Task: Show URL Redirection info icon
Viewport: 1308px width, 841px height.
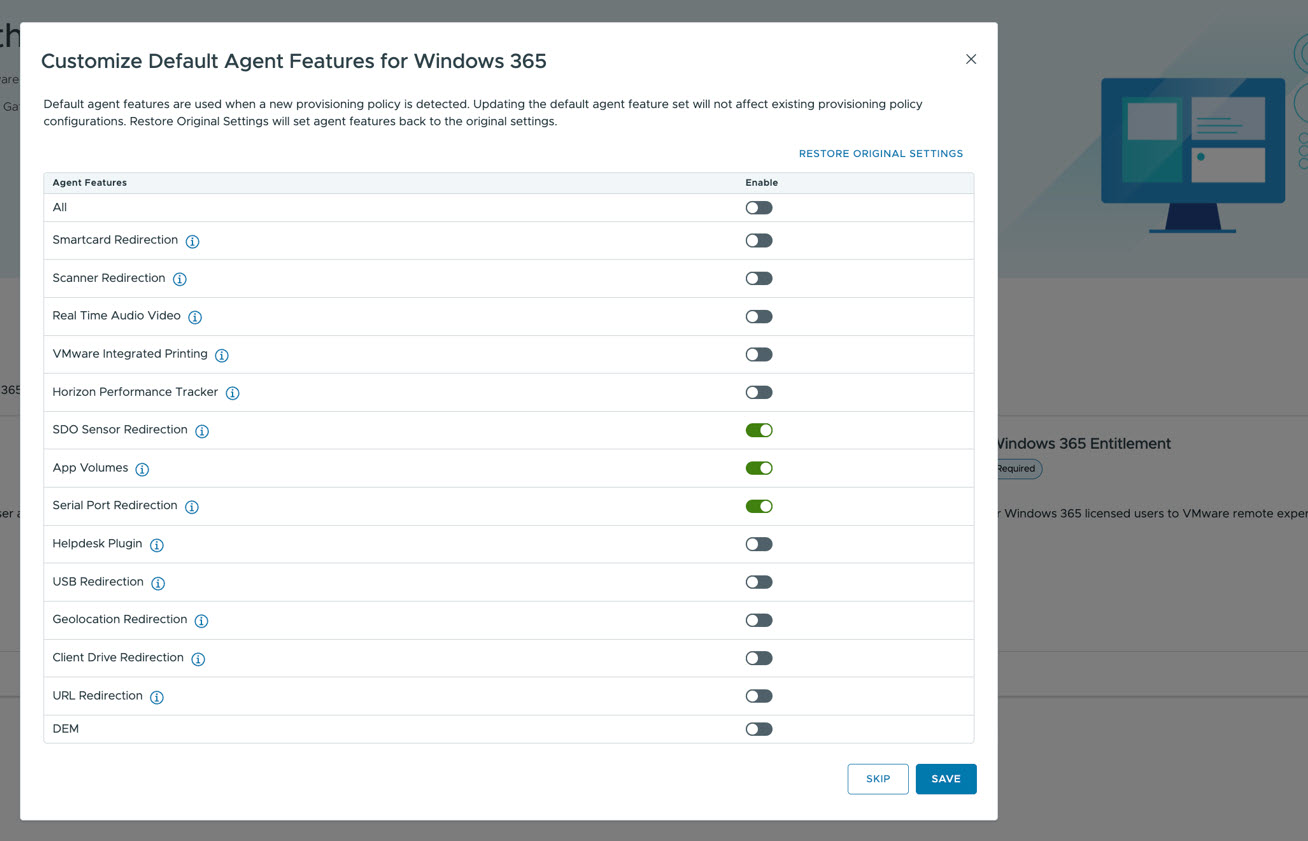Action: coord(157,697)
